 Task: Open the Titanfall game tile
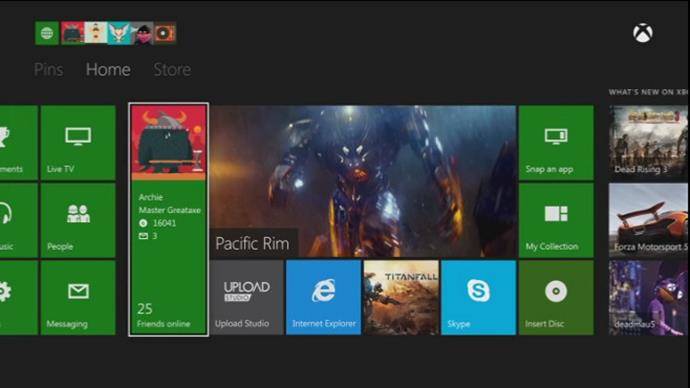tap(401, 298)
